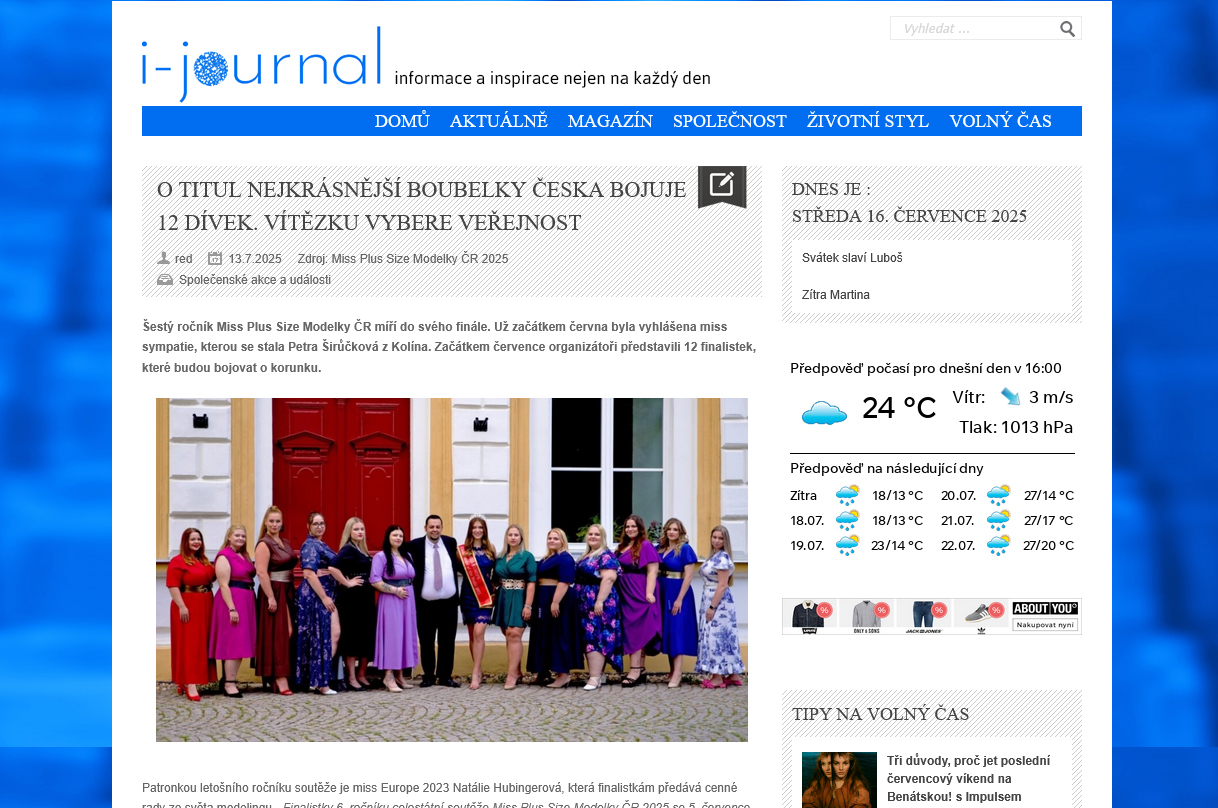This screenshot has height=808, width=1218.
Task: Click tomorrow's rain forecast icon
Action: coord(847,495)
